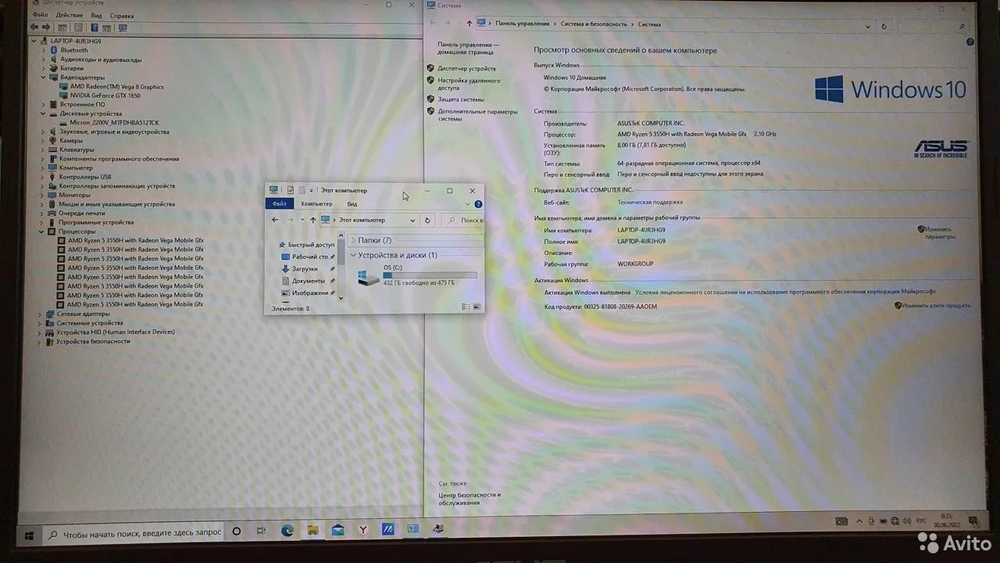
Task: Open Microsoft Edge from taskbar
Action: [x=287, y=530]
